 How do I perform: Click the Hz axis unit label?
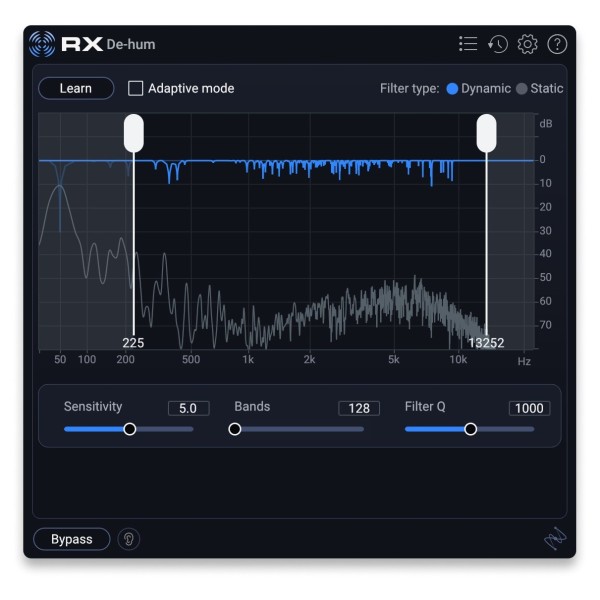(x=524, y=362)
